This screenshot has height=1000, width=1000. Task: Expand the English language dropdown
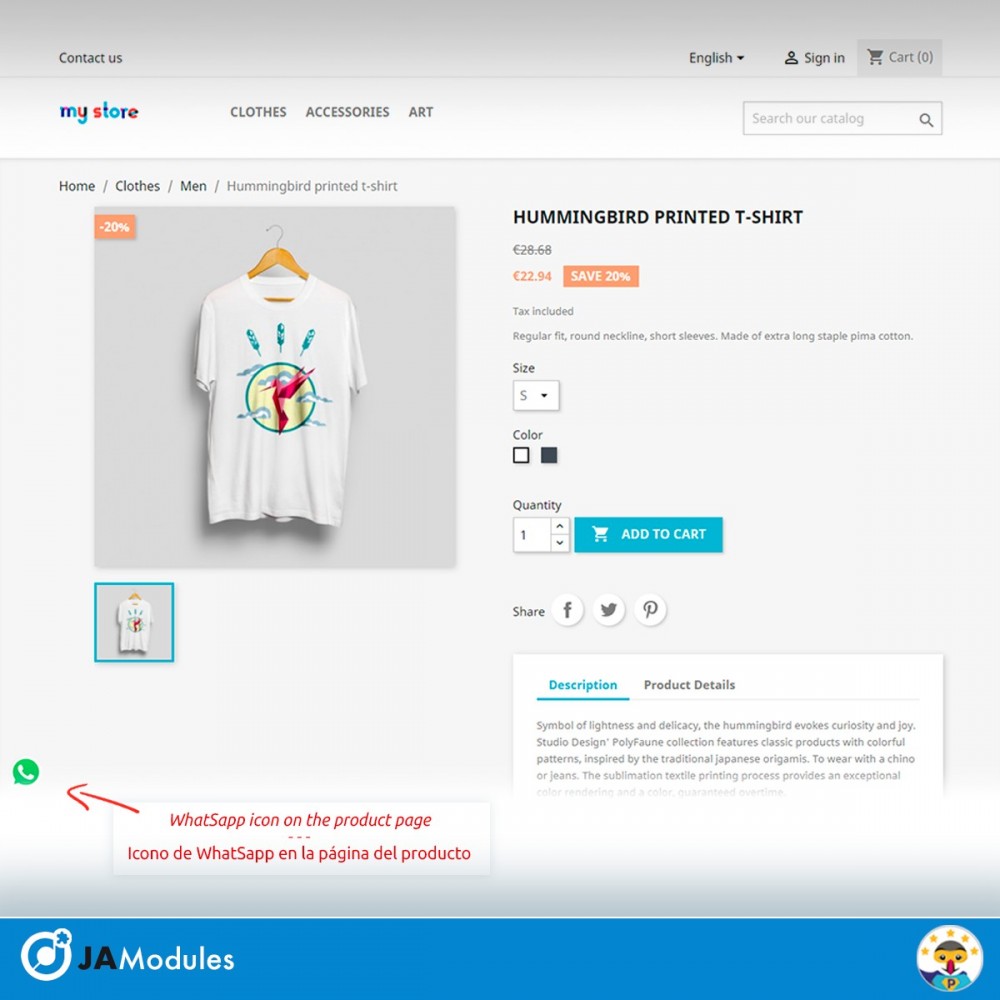(x=716, y=58)
